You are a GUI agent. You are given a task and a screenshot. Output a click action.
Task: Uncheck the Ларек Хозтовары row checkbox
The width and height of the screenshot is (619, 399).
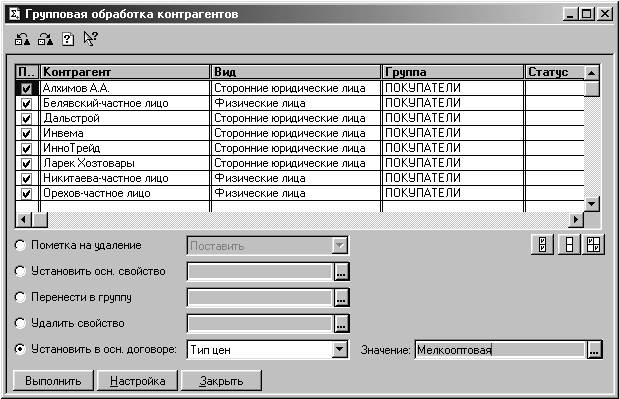(x=26, y=163)
